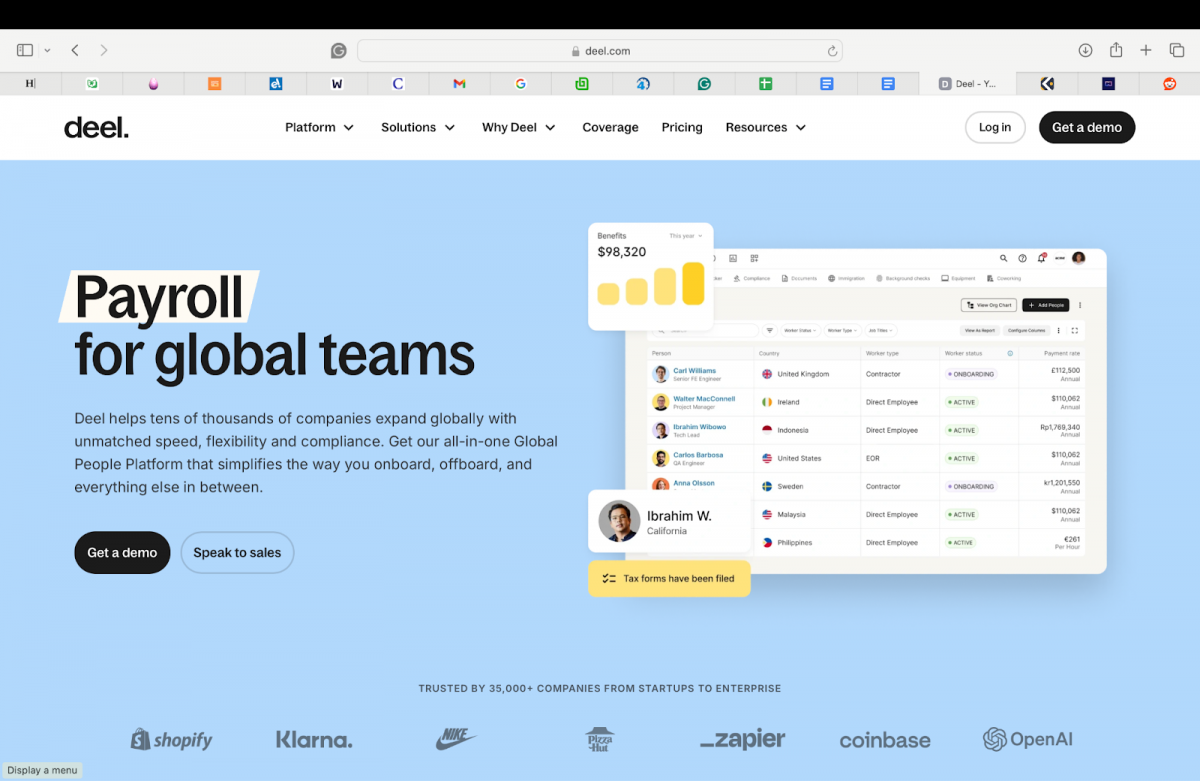Go back with the Safari back arrow
Screen dimensions: 1200x781
[75, 50]
